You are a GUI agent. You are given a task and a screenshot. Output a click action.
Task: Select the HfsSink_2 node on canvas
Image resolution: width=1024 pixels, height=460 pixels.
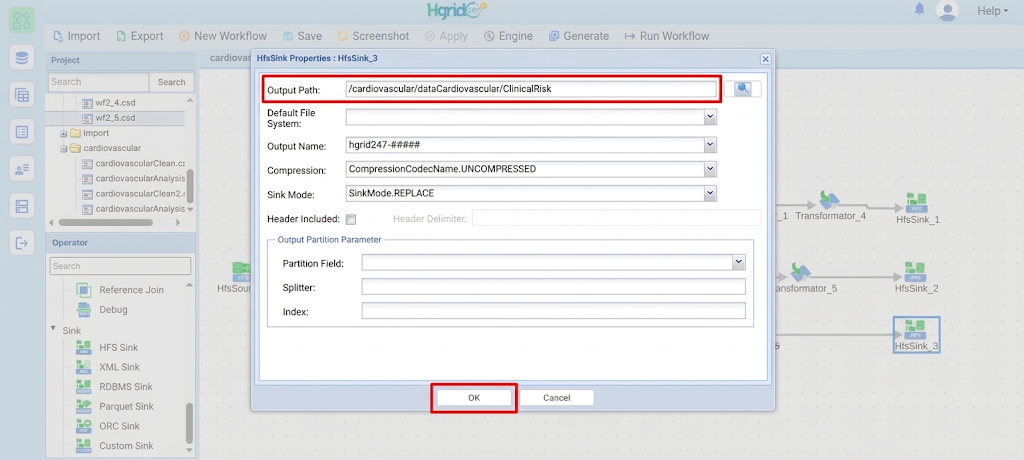point(916,277)
